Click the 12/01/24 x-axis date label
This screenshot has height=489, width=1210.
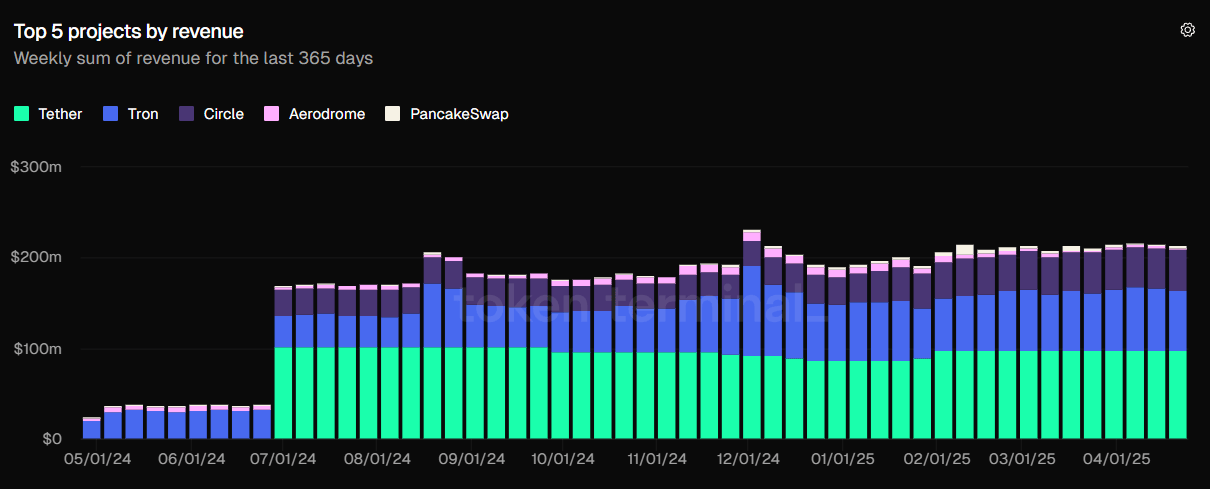coord(749,459)
